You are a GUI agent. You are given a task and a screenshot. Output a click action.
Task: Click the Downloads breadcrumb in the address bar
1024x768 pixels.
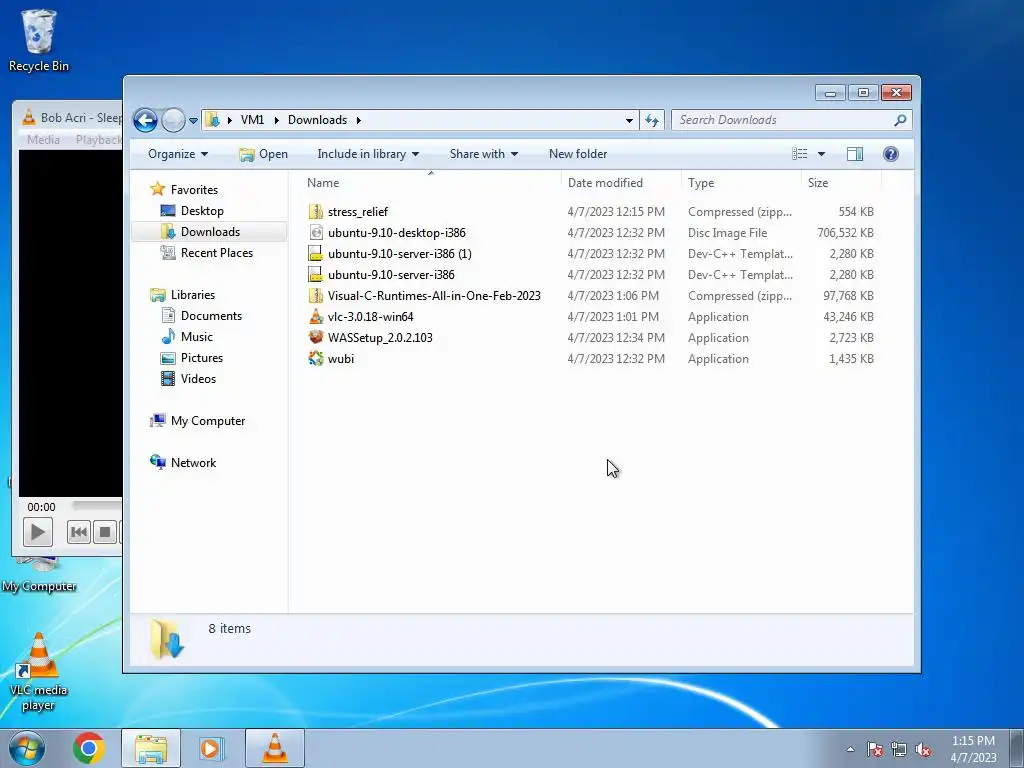(x=317, y=120)
